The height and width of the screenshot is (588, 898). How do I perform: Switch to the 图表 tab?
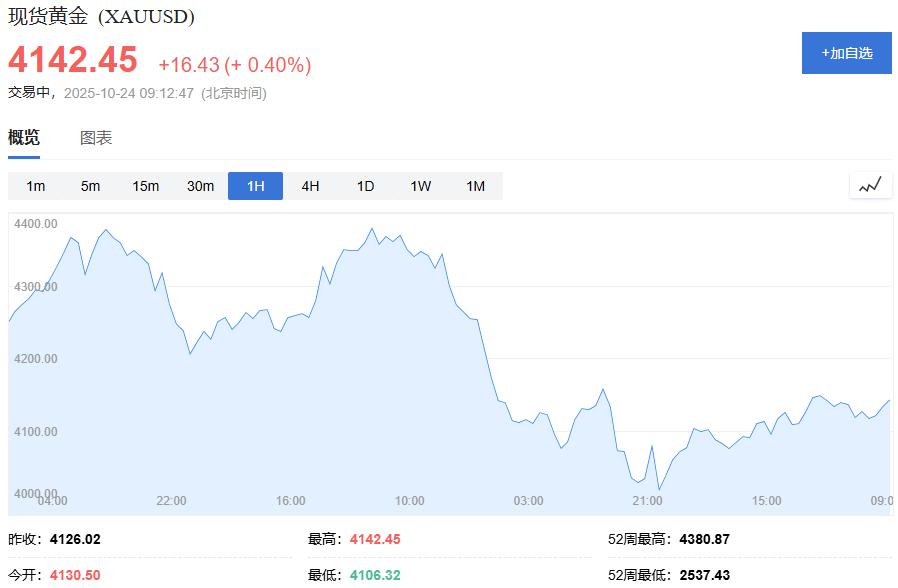pos(98,138)
